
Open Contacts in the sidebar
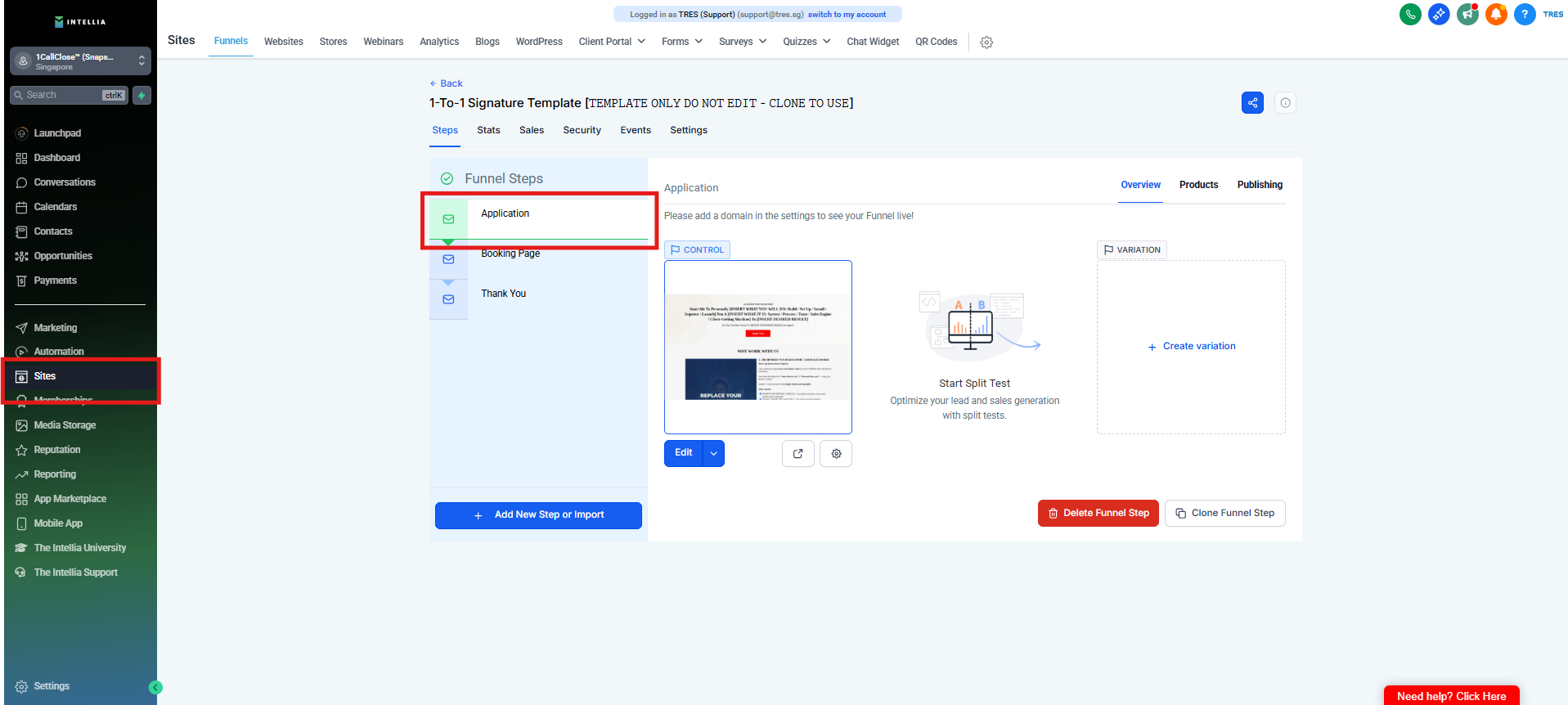53,231
